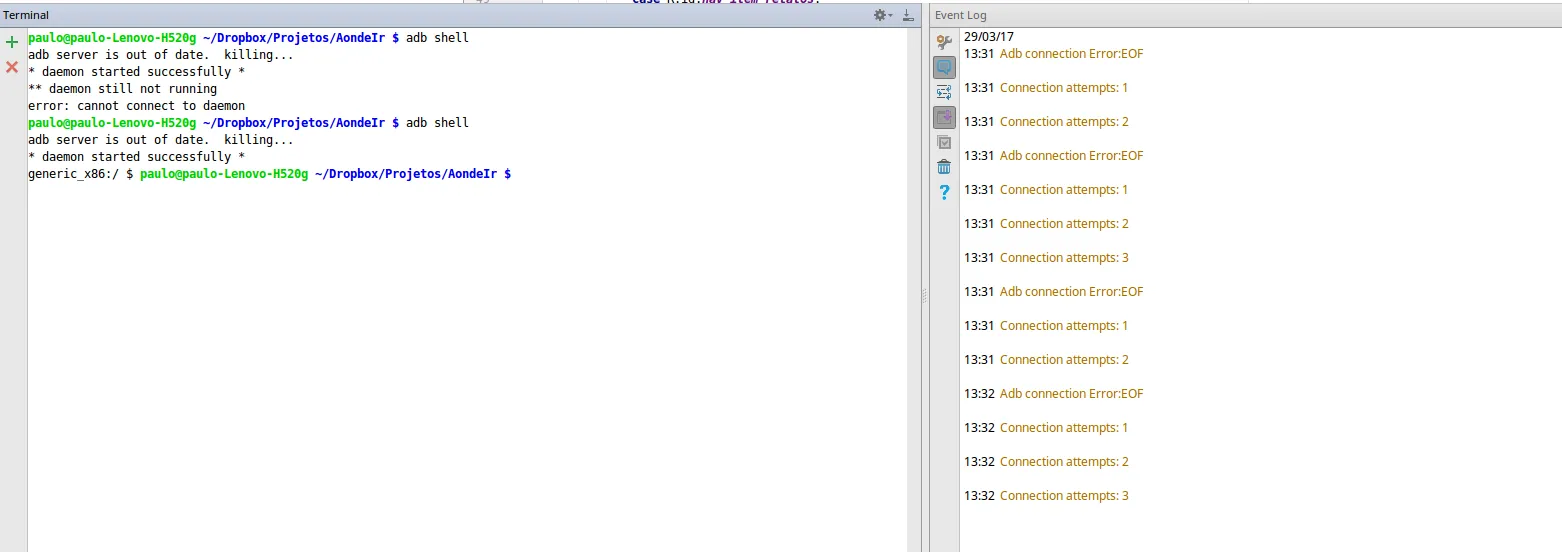Open Event Log help question mark
Image resolution: width=1562 pixels, height=552 pixels.
(x=944, y=192)
